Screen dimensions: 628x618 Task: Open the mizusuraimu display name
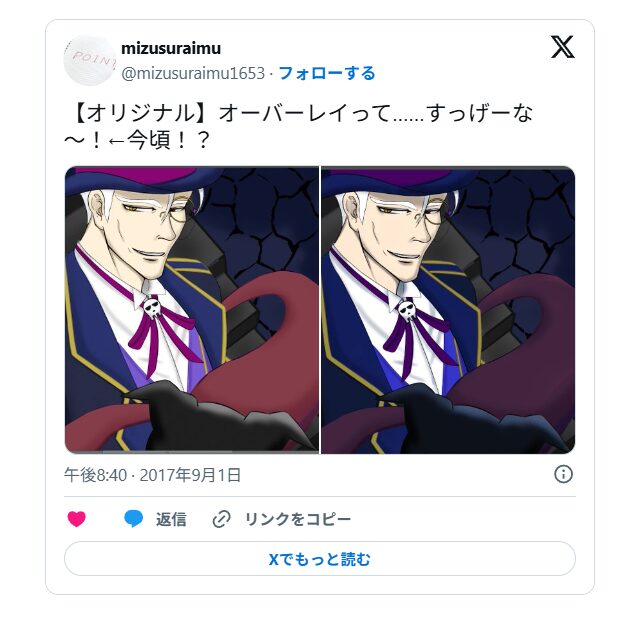(x=171, y=48)
